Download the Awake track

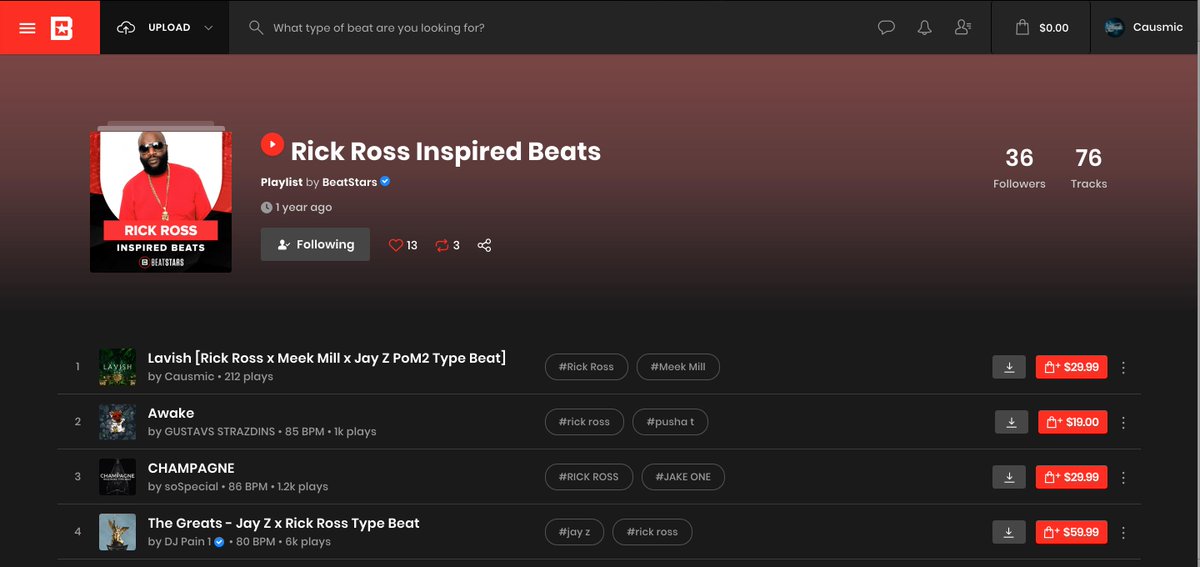[1011, 422]
